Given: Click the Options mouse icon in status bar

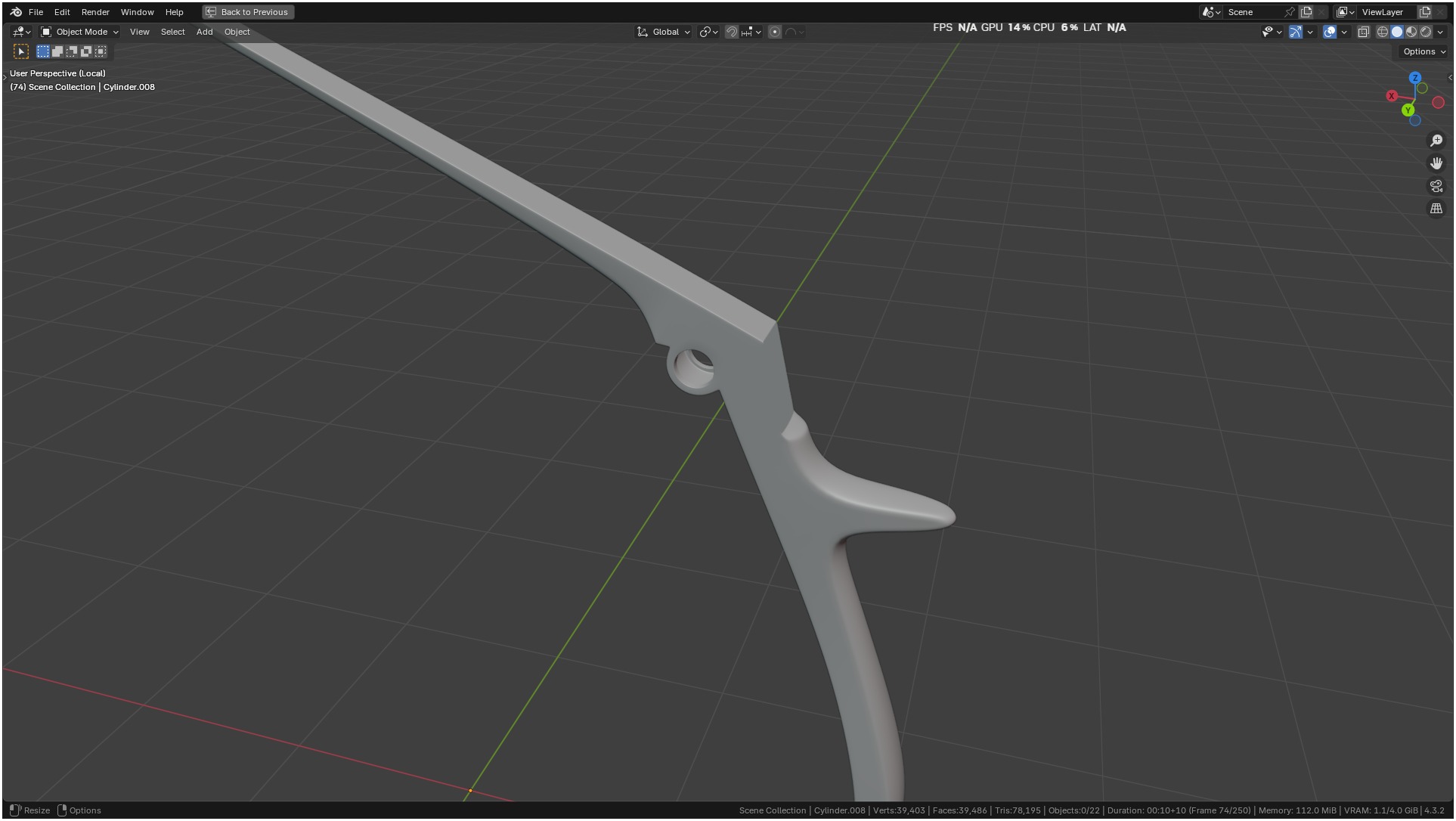Looking at the screenshot, I should pos(62,810).
